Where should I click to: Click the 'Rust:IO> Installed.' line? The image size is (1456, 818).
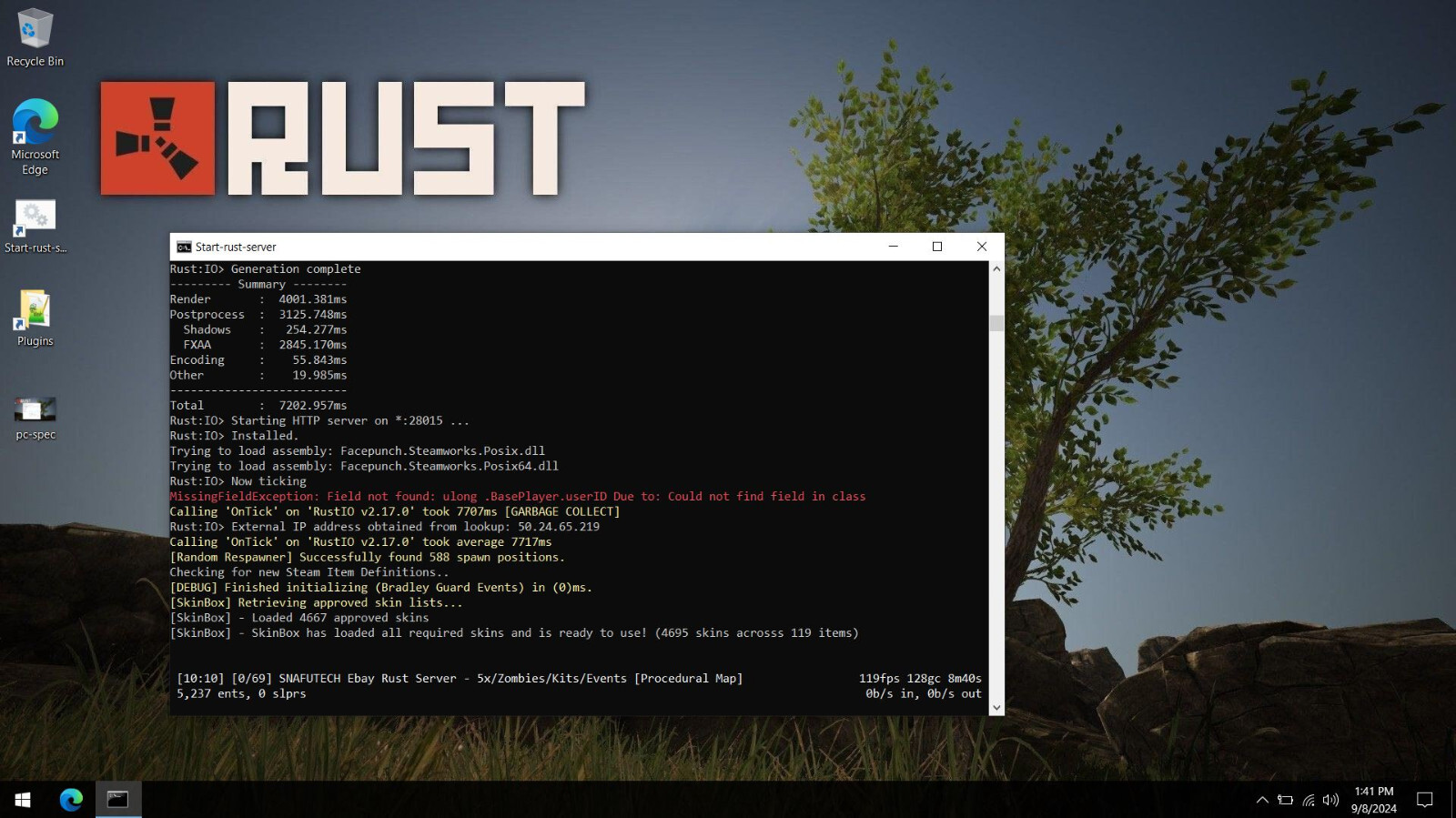[234, 435]
